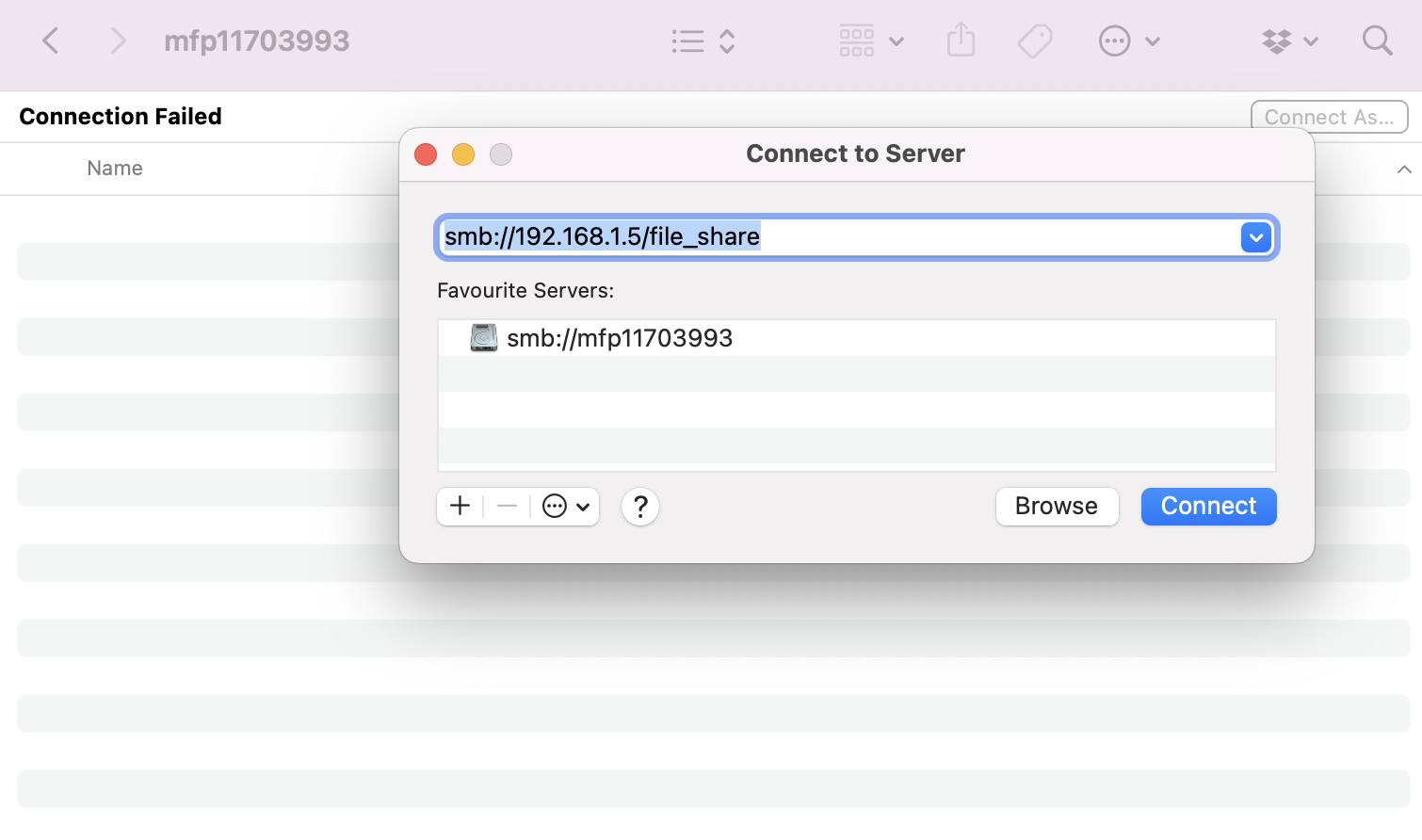Open the Group By grid icon
The image size is (1422, 840).
tap(857, 41)
